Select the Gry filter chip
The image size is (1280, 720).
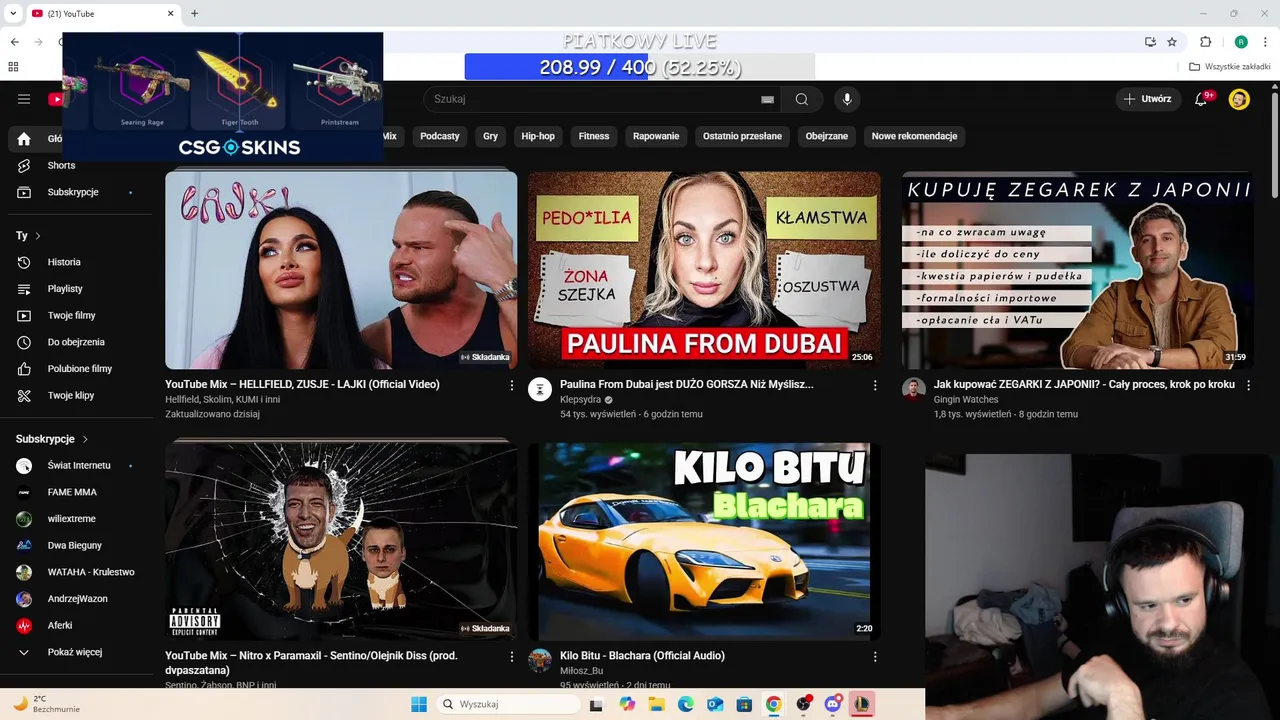(x=490, y=136)
